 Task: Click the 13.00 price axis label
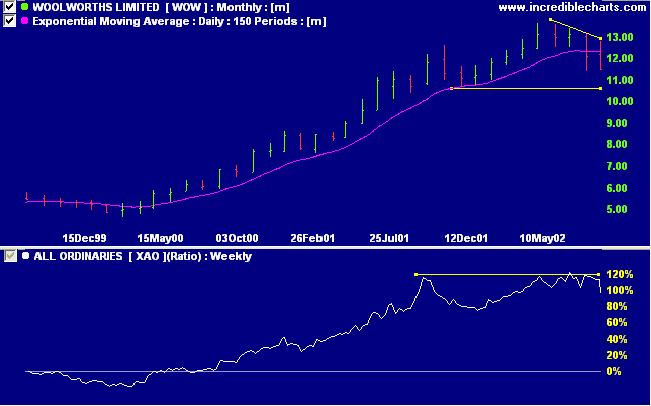pos(621,37)
